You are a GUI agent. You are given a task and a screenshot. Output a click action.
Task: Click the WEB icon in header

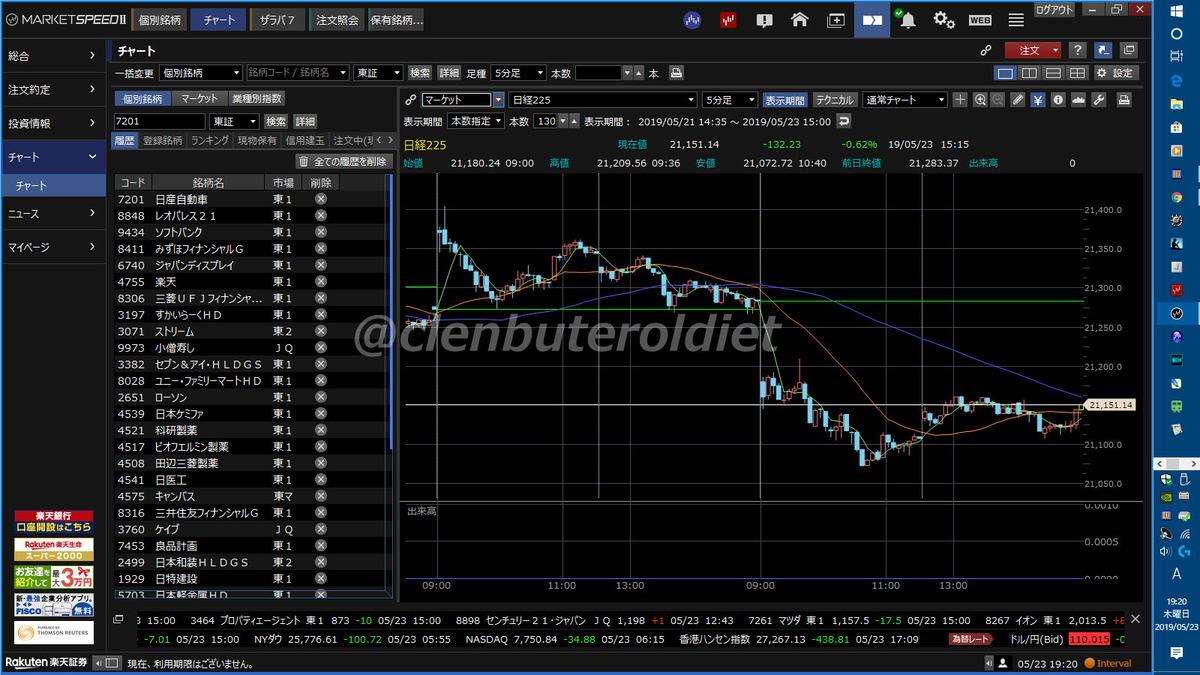tap(980, 19)
